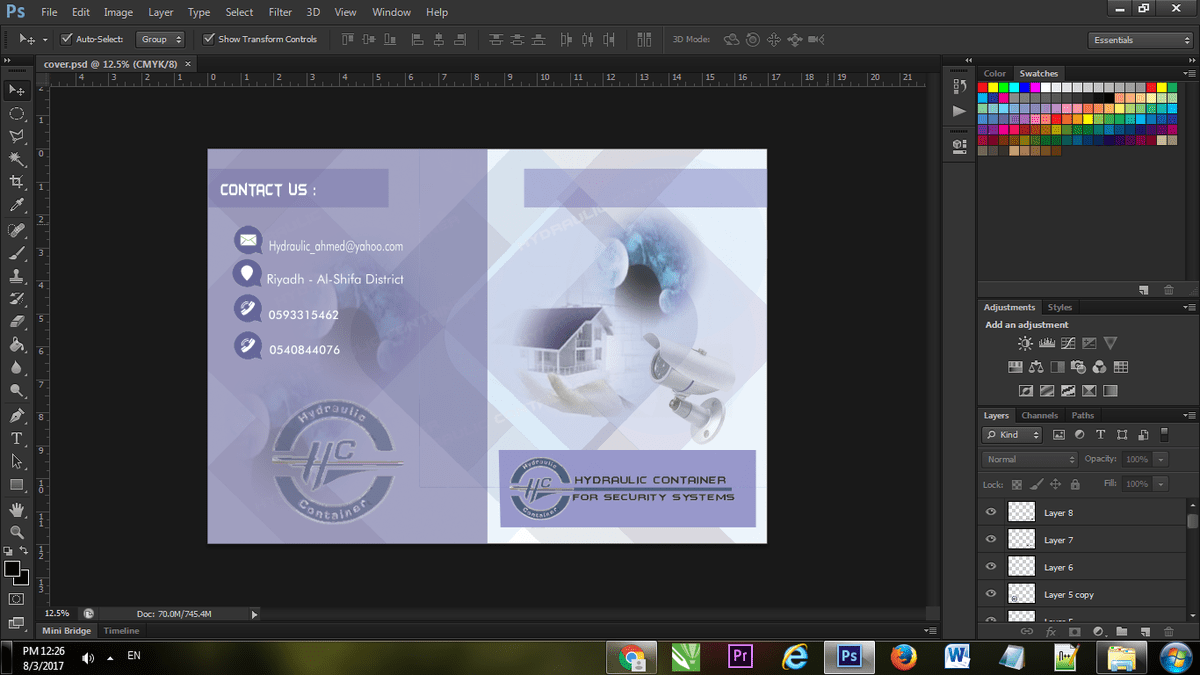Open the Essentials workspace dropdown
The width and height of the screenshot is (1200, 675).
pyautogui.click(x=1140, y=40)
